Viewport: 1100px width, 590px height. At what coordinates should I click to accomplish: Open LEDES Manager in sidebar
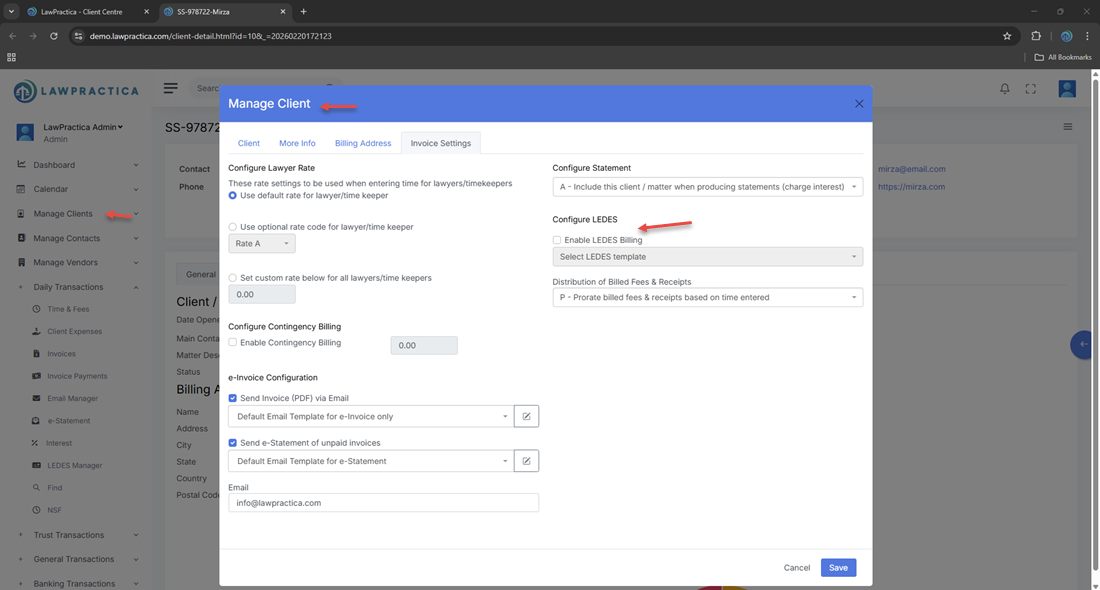pos(74,465)
